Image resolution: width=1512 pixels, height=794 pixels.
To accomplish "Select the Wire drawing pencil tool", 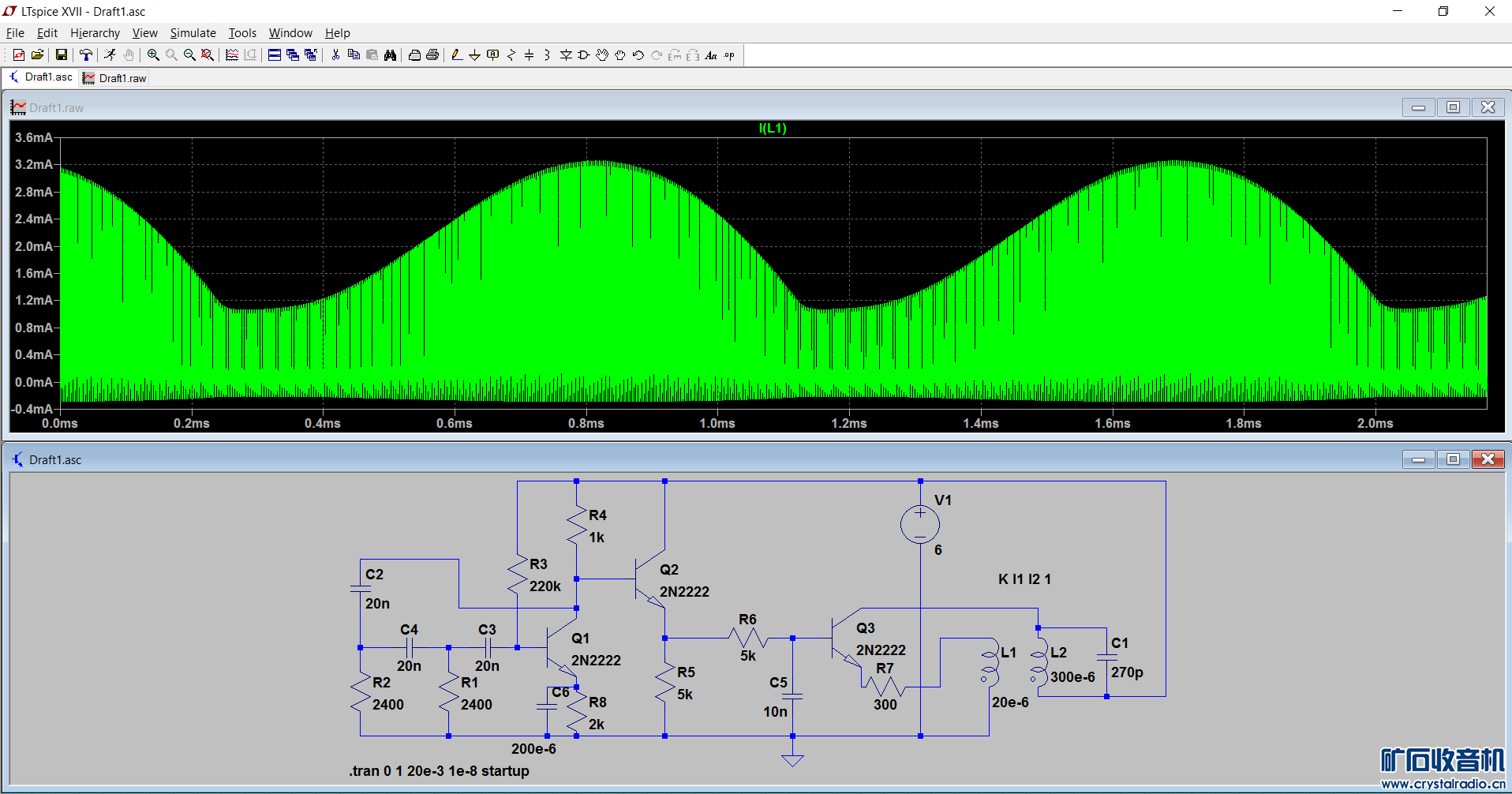I will [456, 55].
